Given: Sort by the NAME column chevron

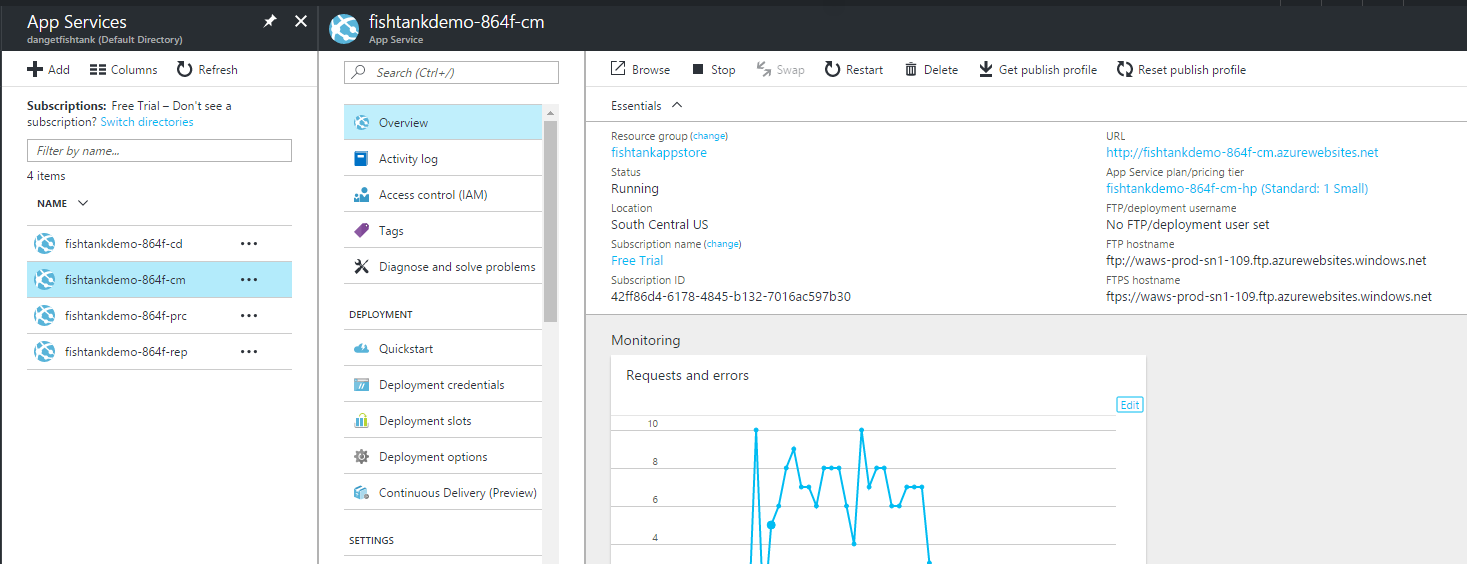Looking at the screenshot, I should coord(83,203).
